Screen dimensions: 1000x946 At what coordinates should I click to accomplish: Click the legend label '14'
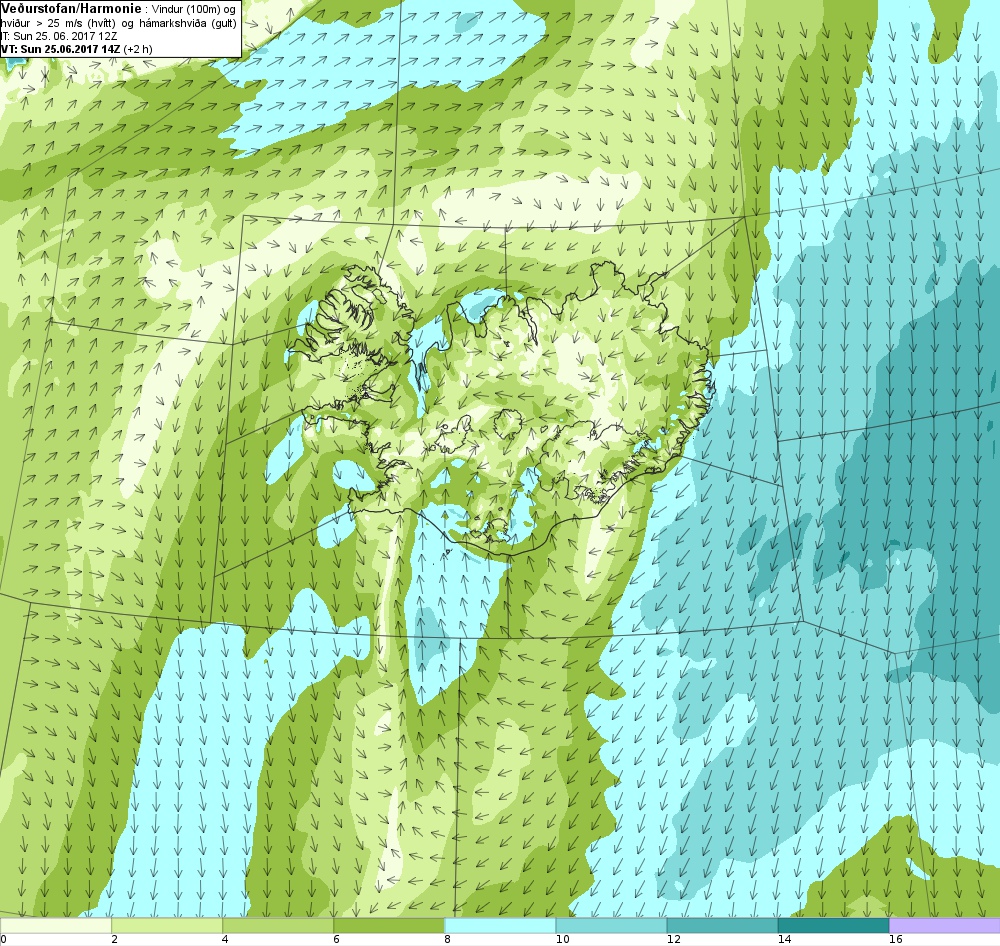[784, 939]
